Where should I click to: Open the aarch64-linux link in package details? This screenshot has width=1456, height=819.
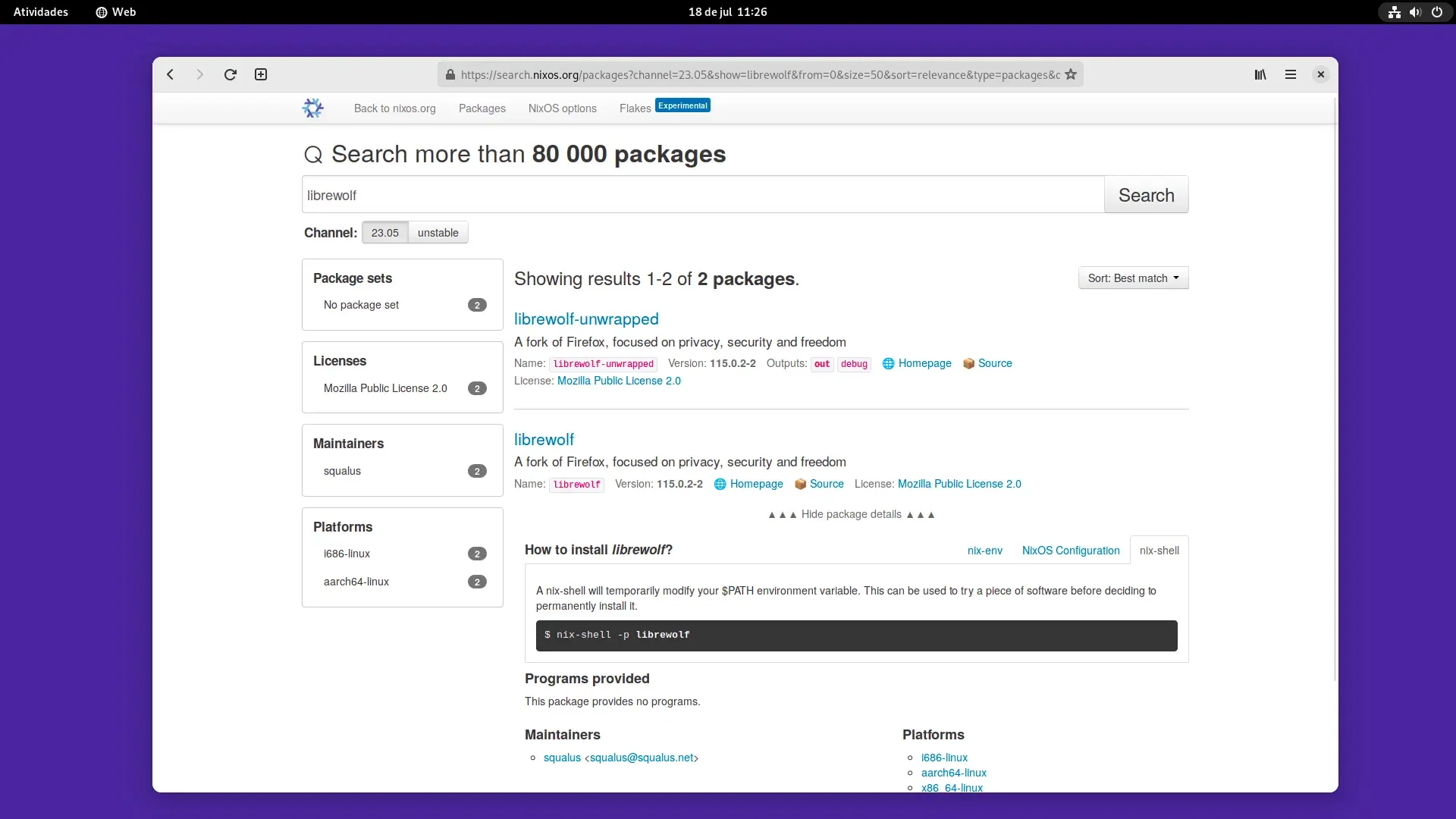[954, 773]
